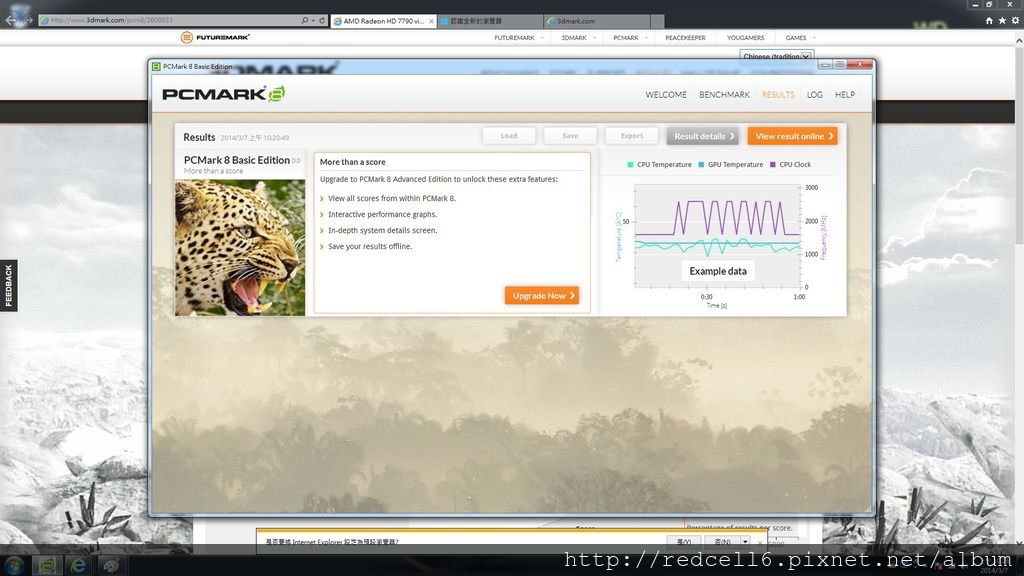Image resolution: width=1024 pixels, height=576 pixels.
Task: Click the Futuremark logo on the website
Action: (215, 37)
